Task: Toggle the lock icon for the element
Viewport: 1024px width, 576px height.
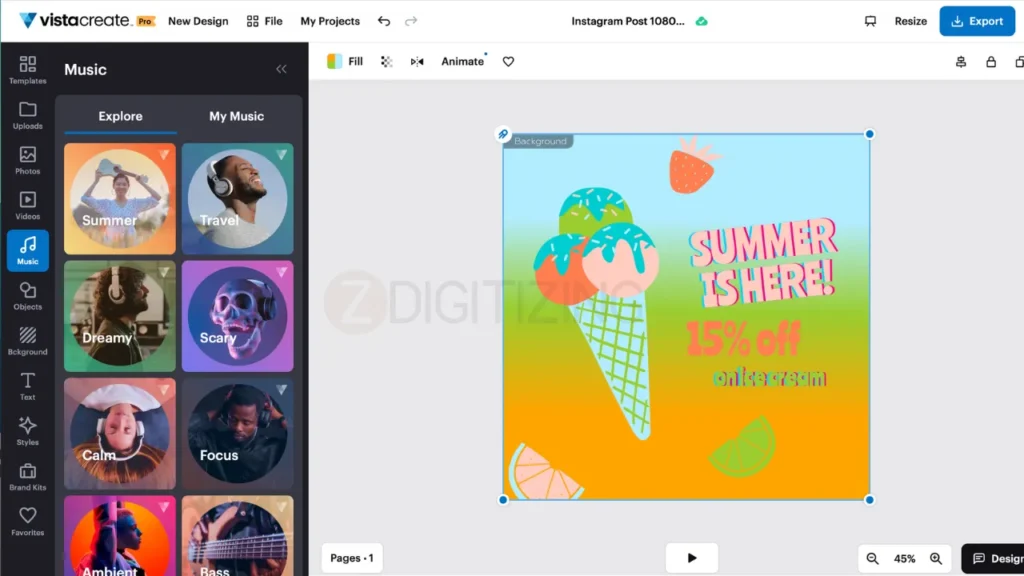Action: coord(991,62)
